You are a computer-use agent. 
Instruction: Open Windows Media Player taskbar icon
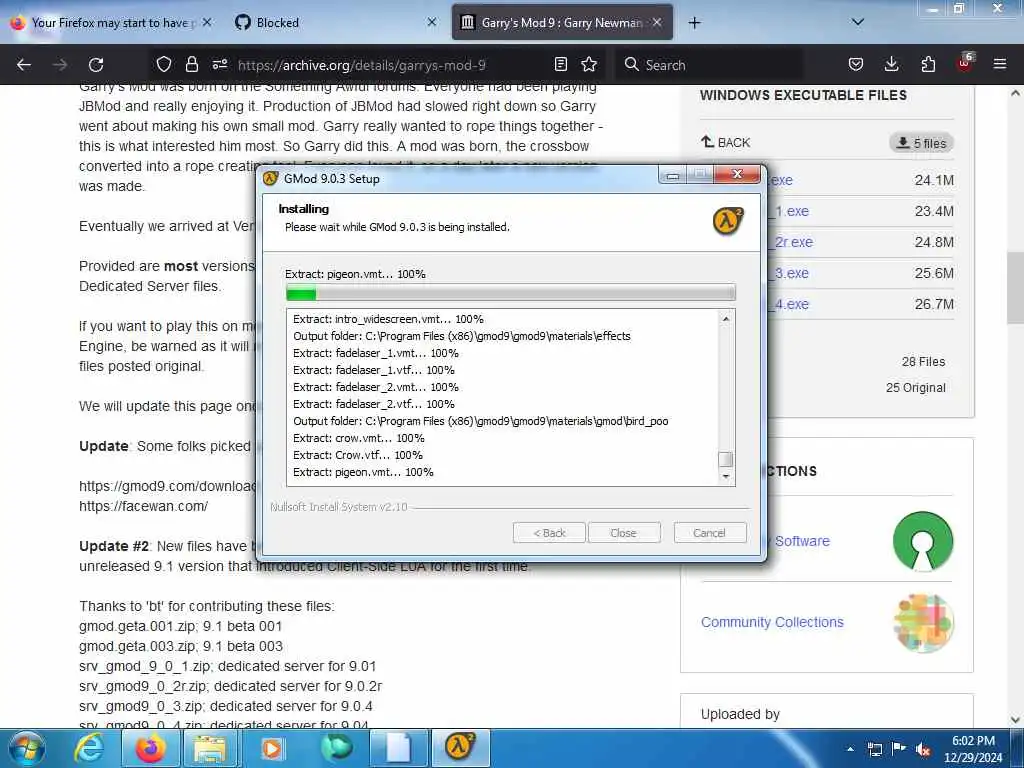click(x=272, y=748)
